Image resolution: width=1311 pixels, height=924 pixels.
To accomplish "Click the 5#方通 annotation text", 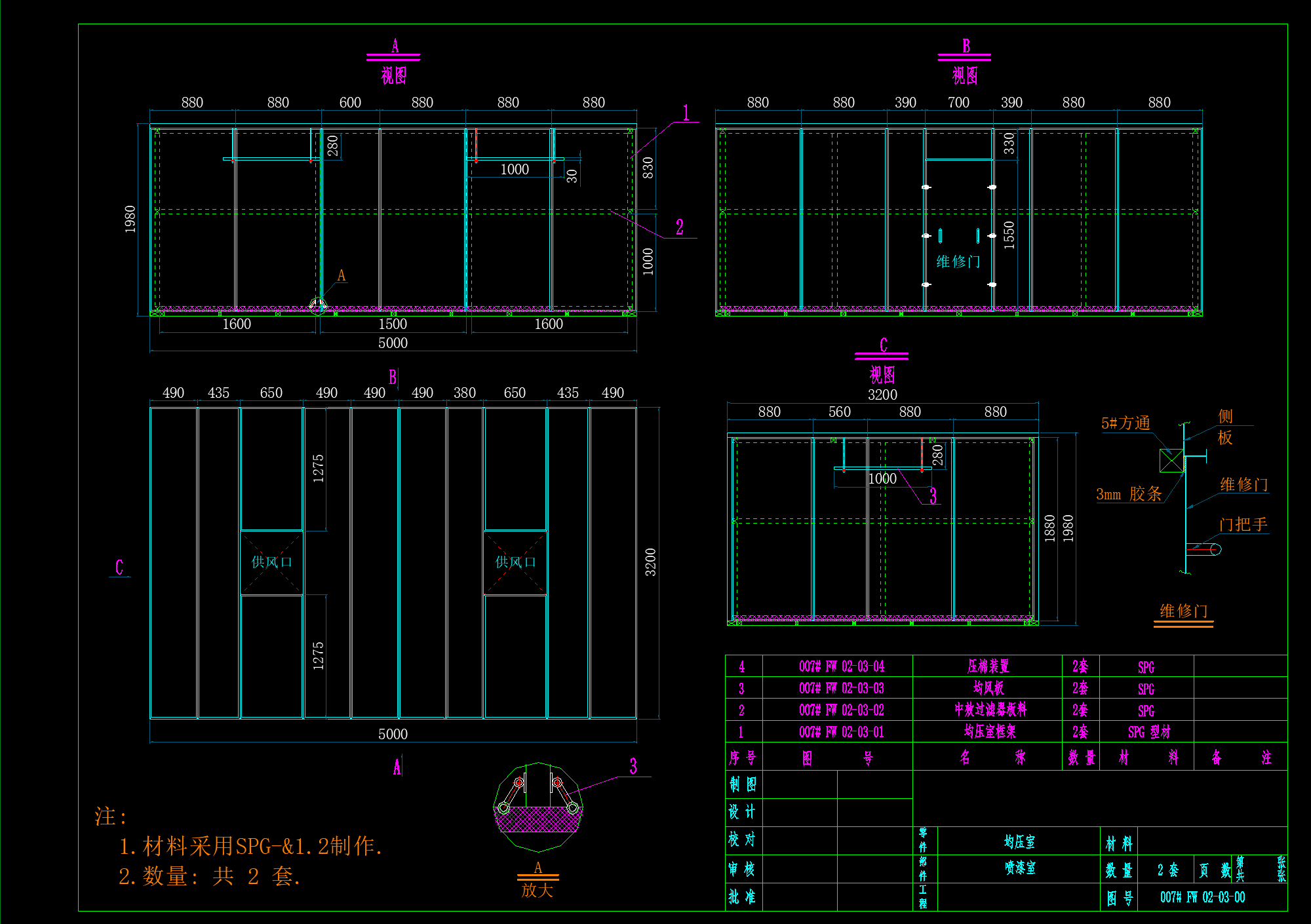I will (x=1125, y=423).
